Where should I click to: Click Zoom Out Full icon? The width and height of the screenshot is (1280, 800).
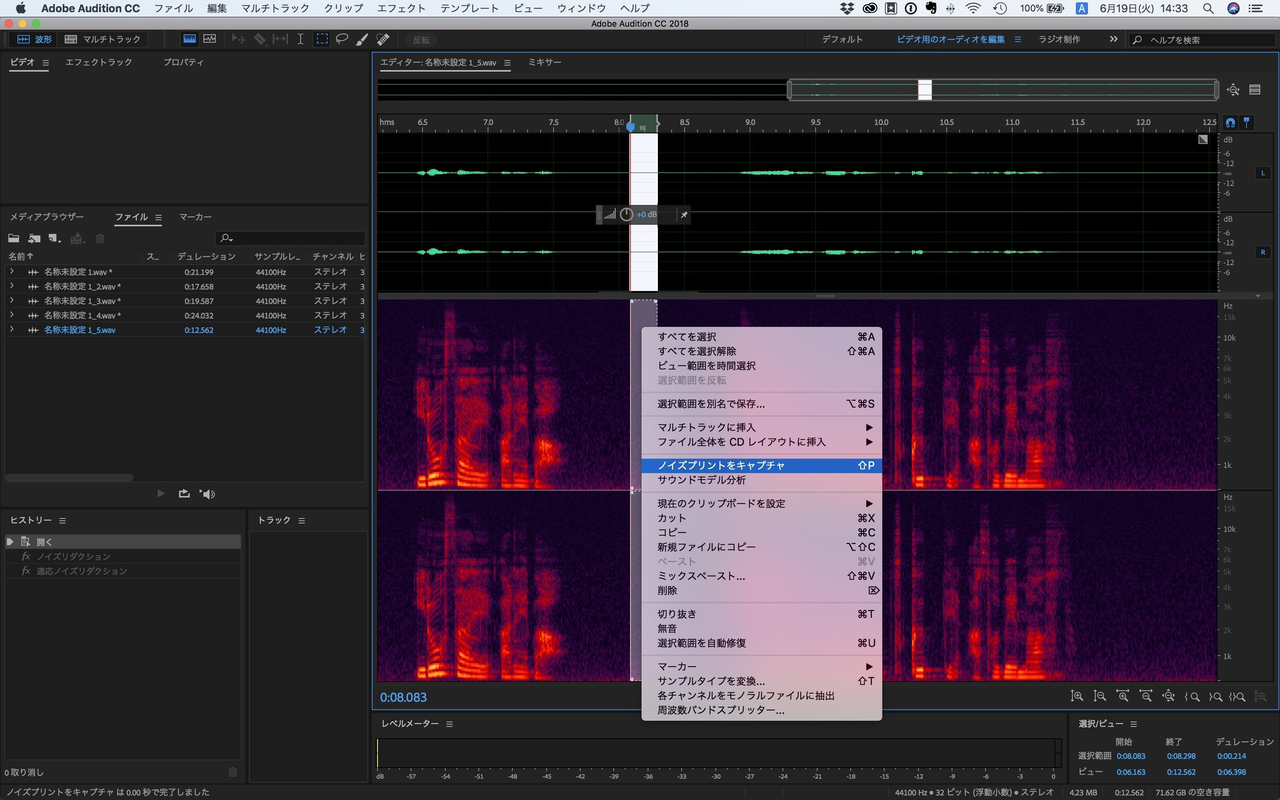[x=1169, y=695]
